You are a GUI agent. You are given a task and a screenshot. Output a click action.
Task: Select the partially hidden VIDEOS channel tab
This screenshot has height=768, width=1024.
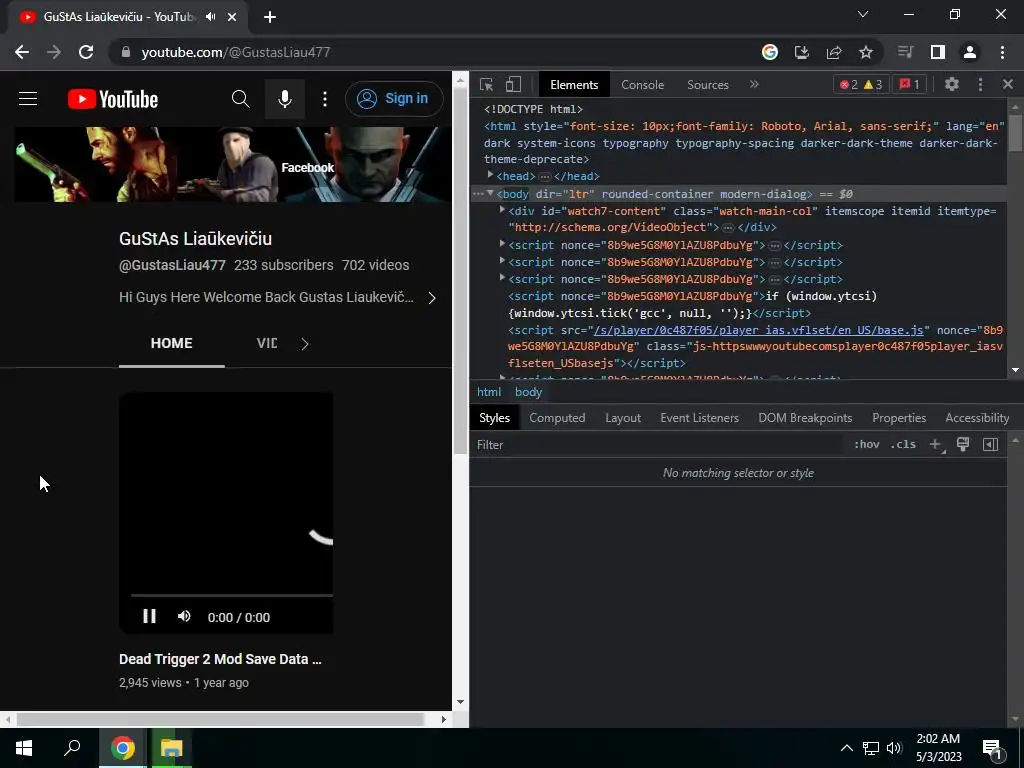(x=266, y=344)
